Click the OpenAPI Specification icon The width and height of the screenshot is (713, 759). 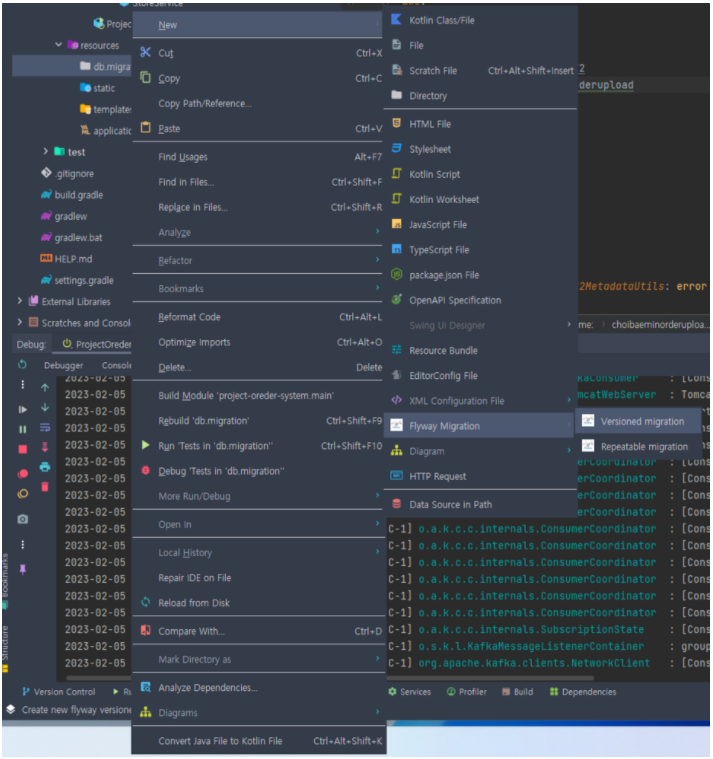(x=396, y=300)
